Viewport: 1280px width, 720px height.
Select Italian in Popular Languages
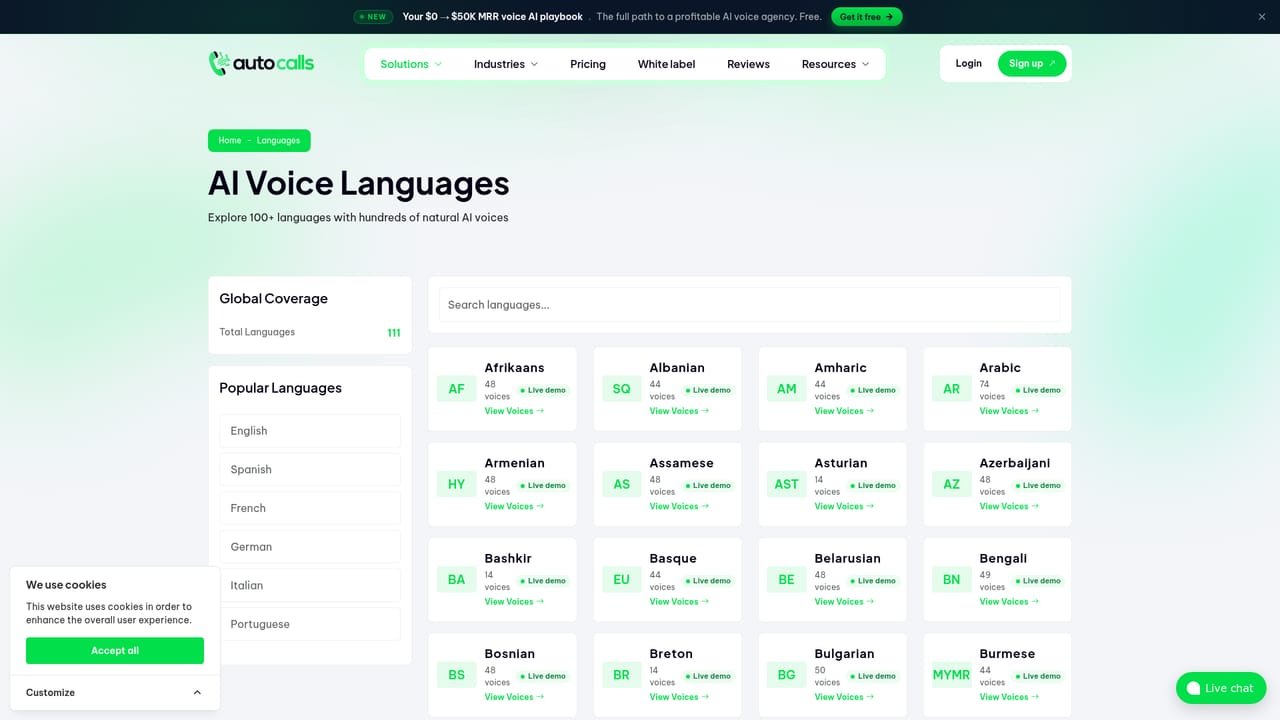click(x=310, y=585)
